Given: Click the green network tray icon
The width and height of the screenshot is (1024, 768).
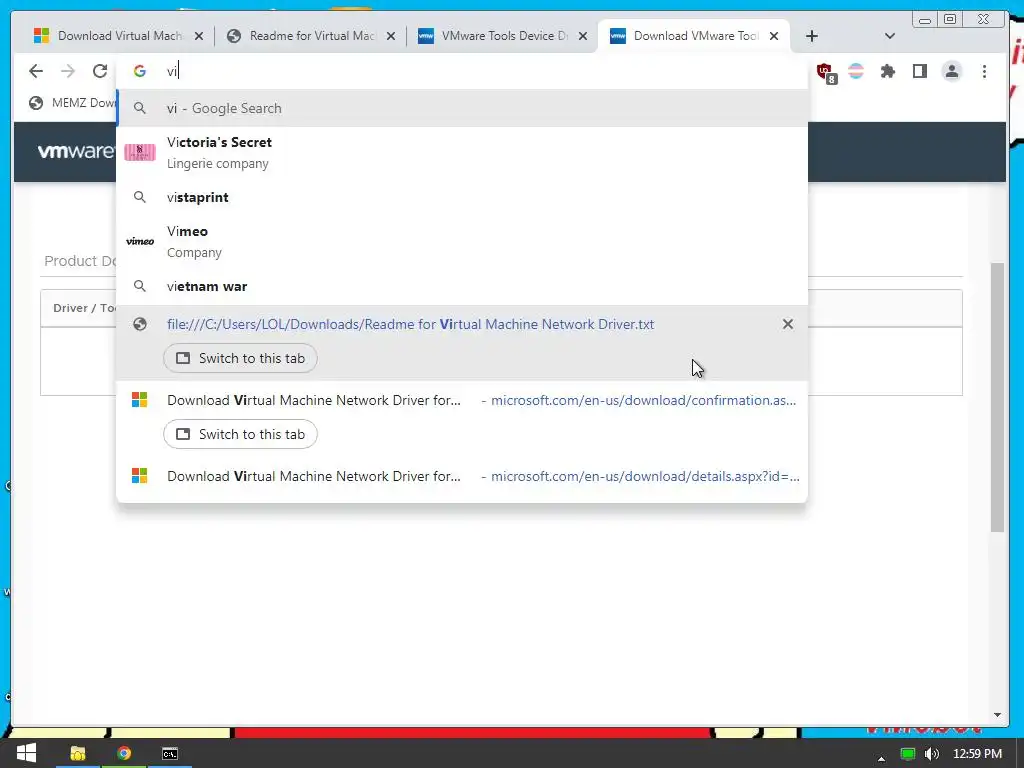Looking at the screenshot, I should (907, 754).
